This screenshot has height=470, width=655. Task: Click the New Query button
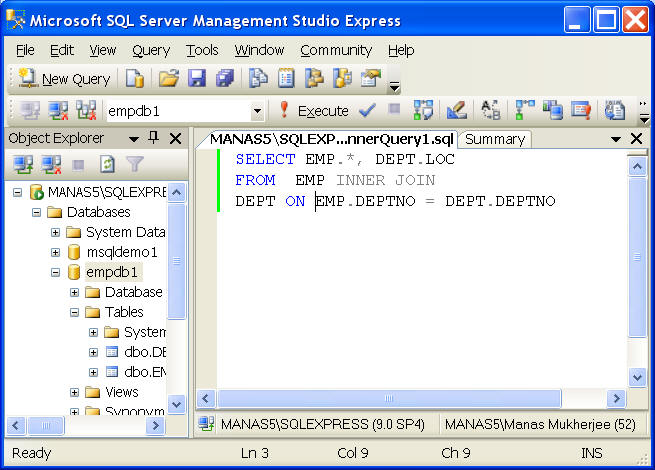tap(64, 79)
